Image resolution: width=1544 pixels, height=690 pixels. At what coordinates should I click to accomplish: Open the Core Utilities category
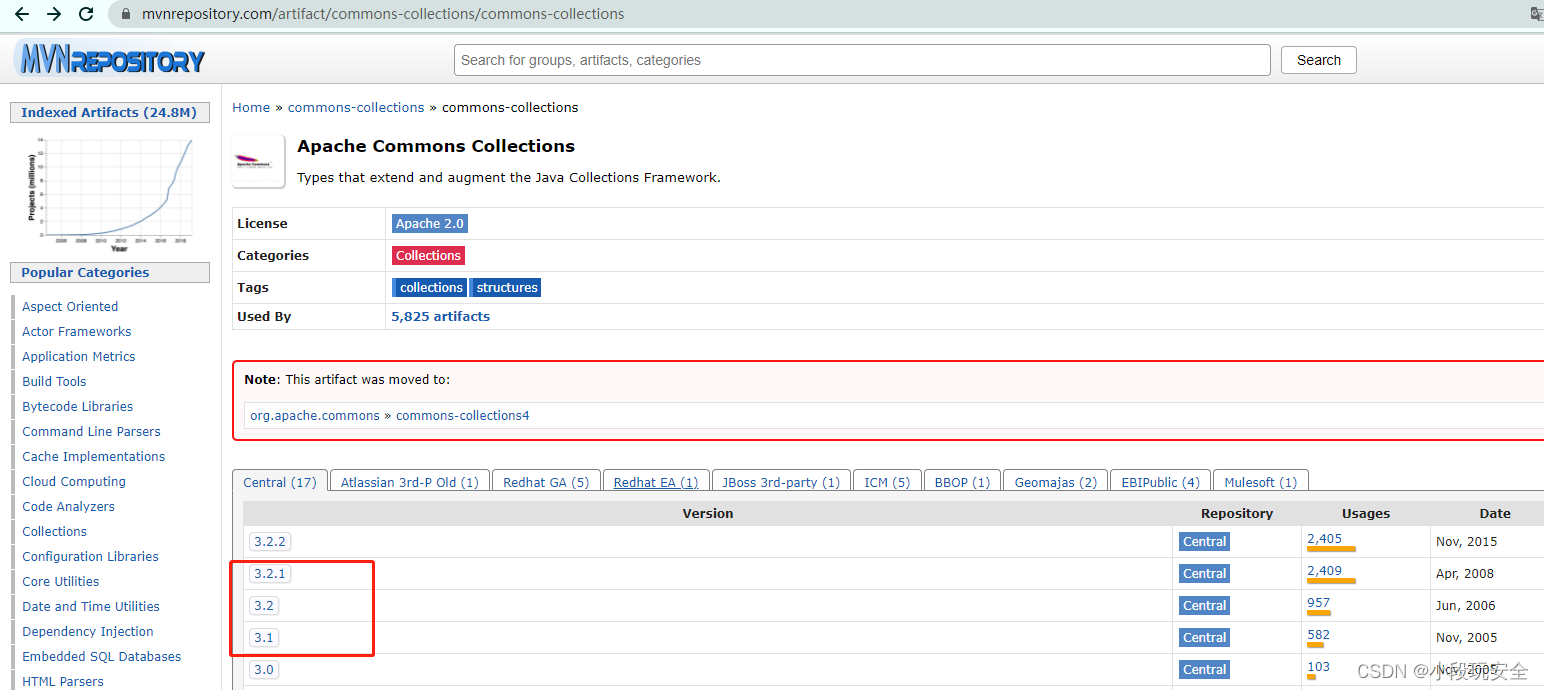tap(61, 581)
